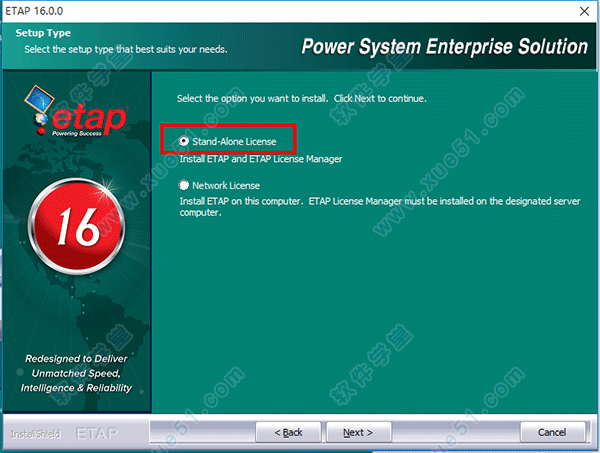This screenshot has width=600, height=453.
Task: Click the 'Install ETAP and ETAP License Manager' description
Action: click(x=261, y=159)
